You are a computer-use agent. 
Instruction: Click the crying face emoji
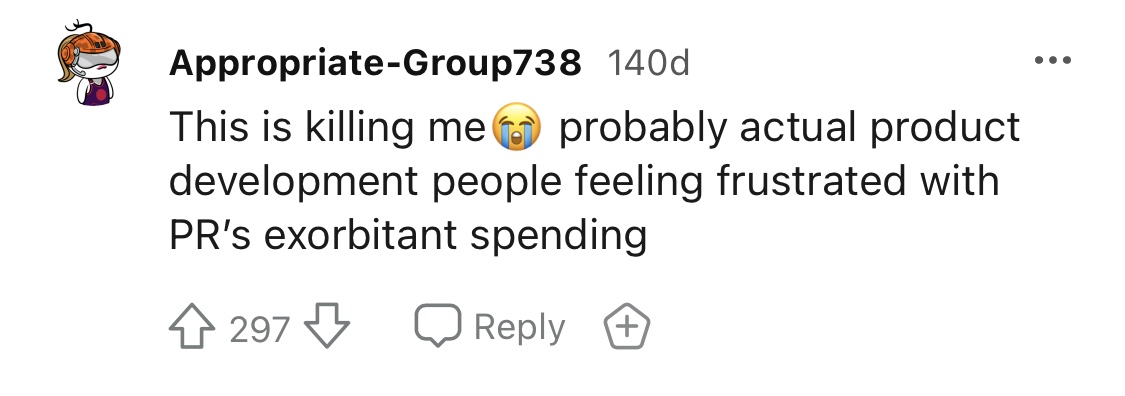[x=515, y=128]
